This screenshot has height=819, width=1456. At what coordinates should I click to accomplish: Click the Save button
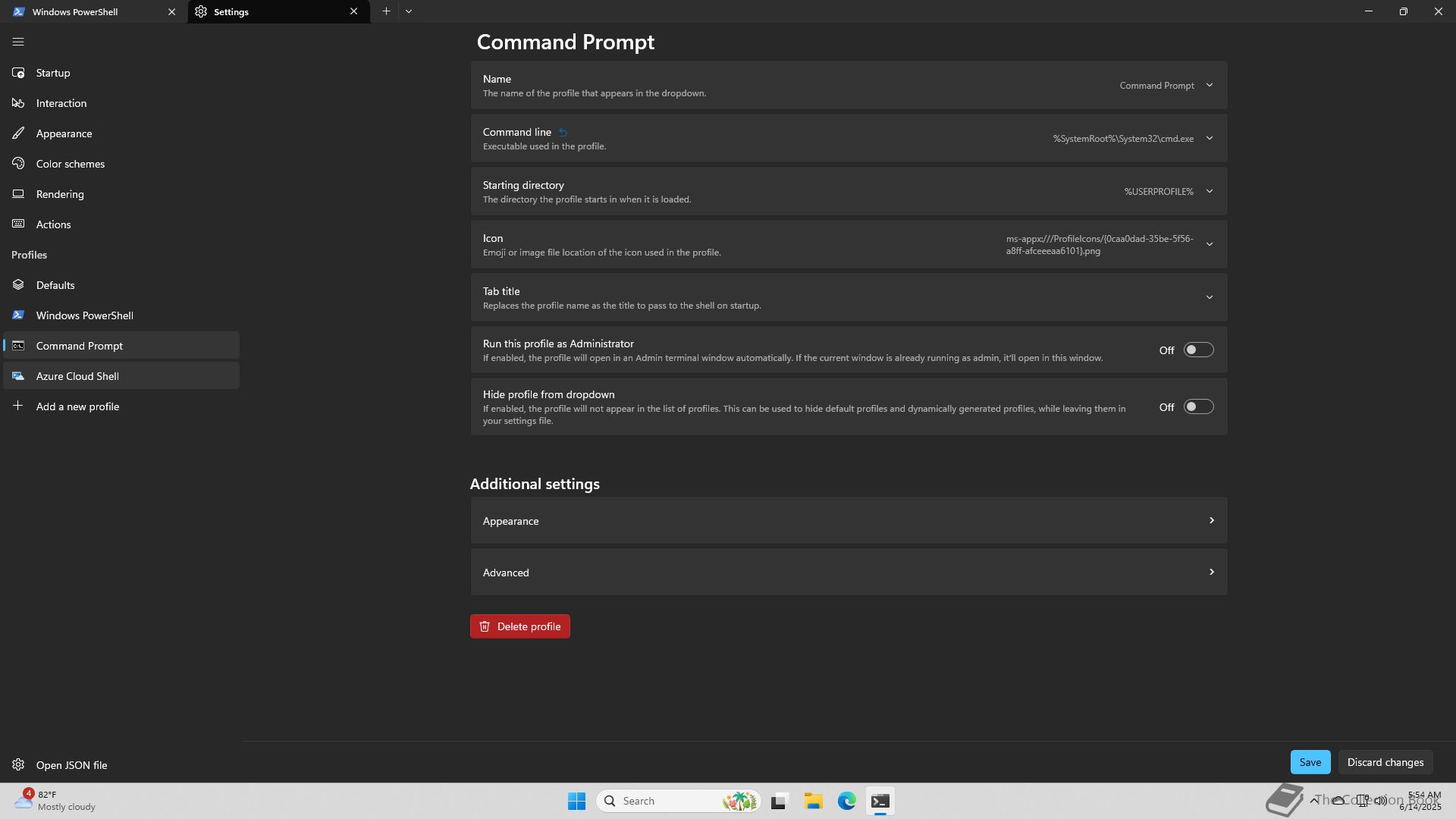(1310, 762)
